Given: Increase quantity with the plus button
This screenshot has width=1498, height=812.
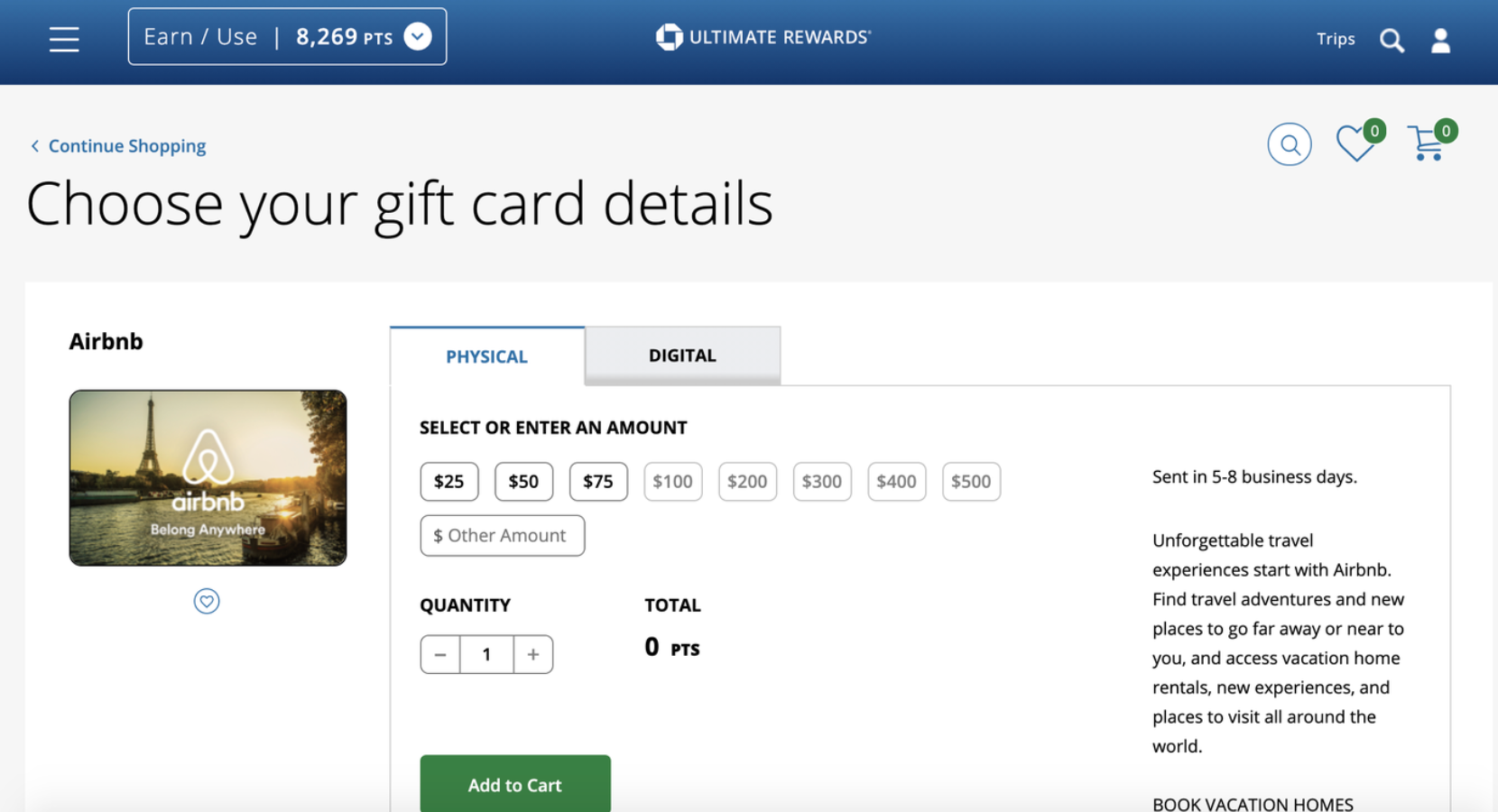Looking at the screenshot, I should 533,654.
